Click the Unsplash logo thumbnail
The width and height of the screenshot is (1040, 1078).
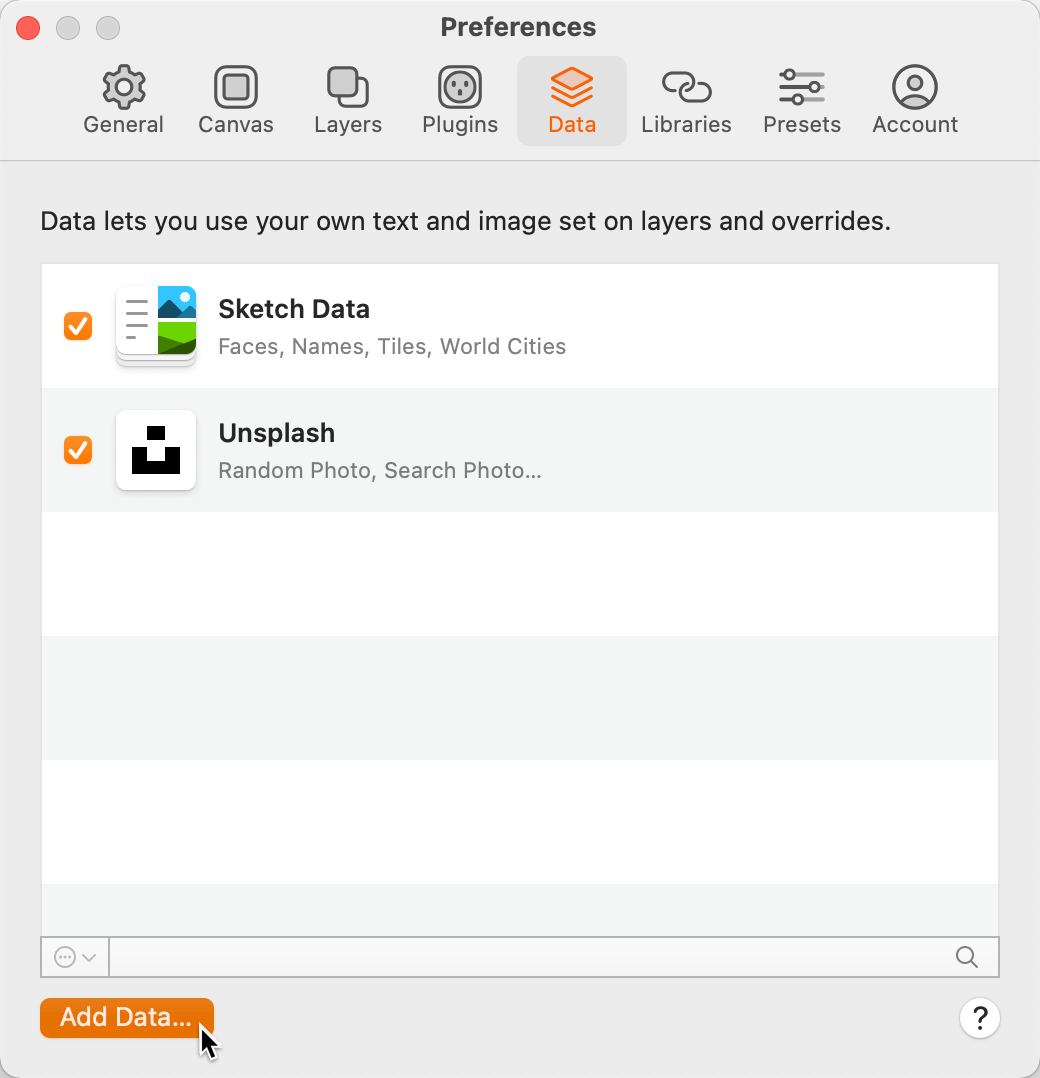click(x=156, y=450)
